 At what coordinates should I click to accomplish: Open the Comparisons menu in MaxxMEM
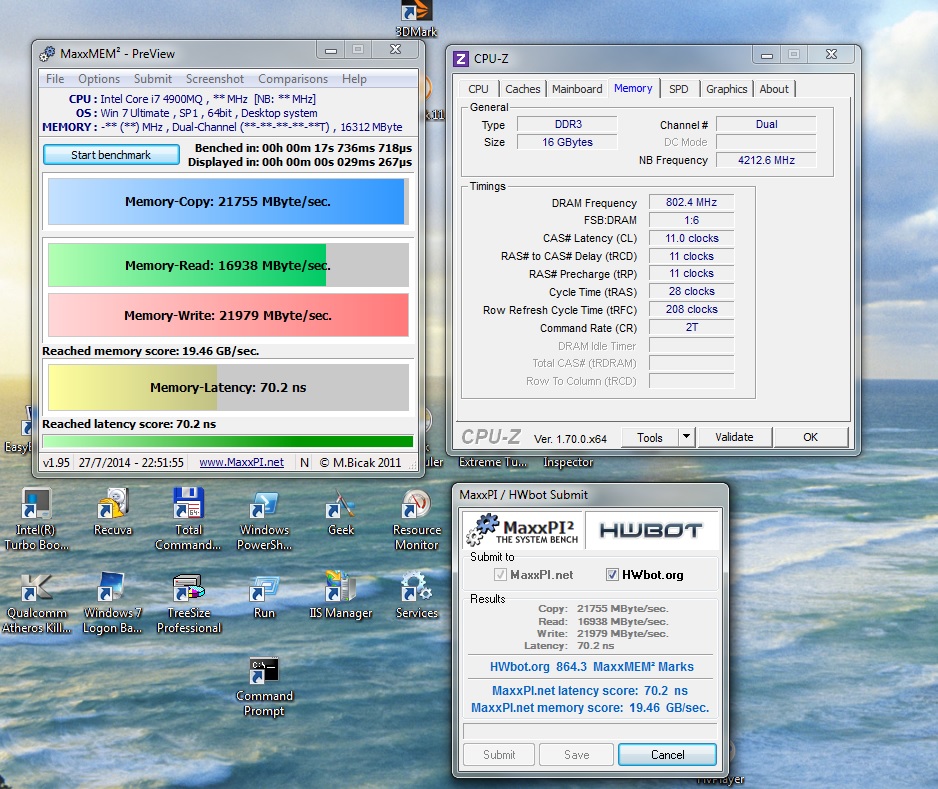(x=293, y=79)
